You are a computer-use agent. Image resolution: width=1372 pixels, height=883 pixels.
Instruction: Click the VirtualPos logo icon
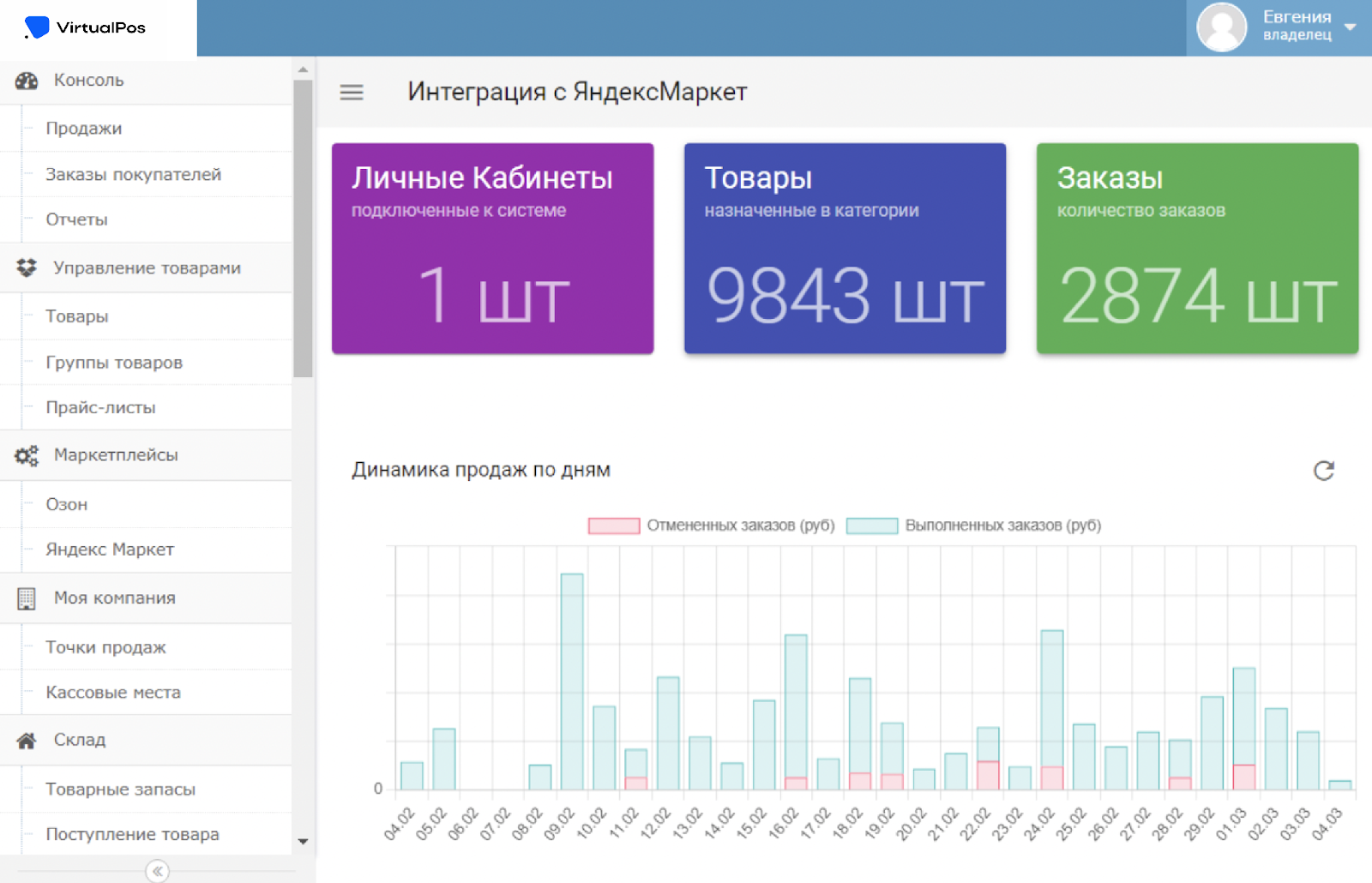(x=37, y=27)
